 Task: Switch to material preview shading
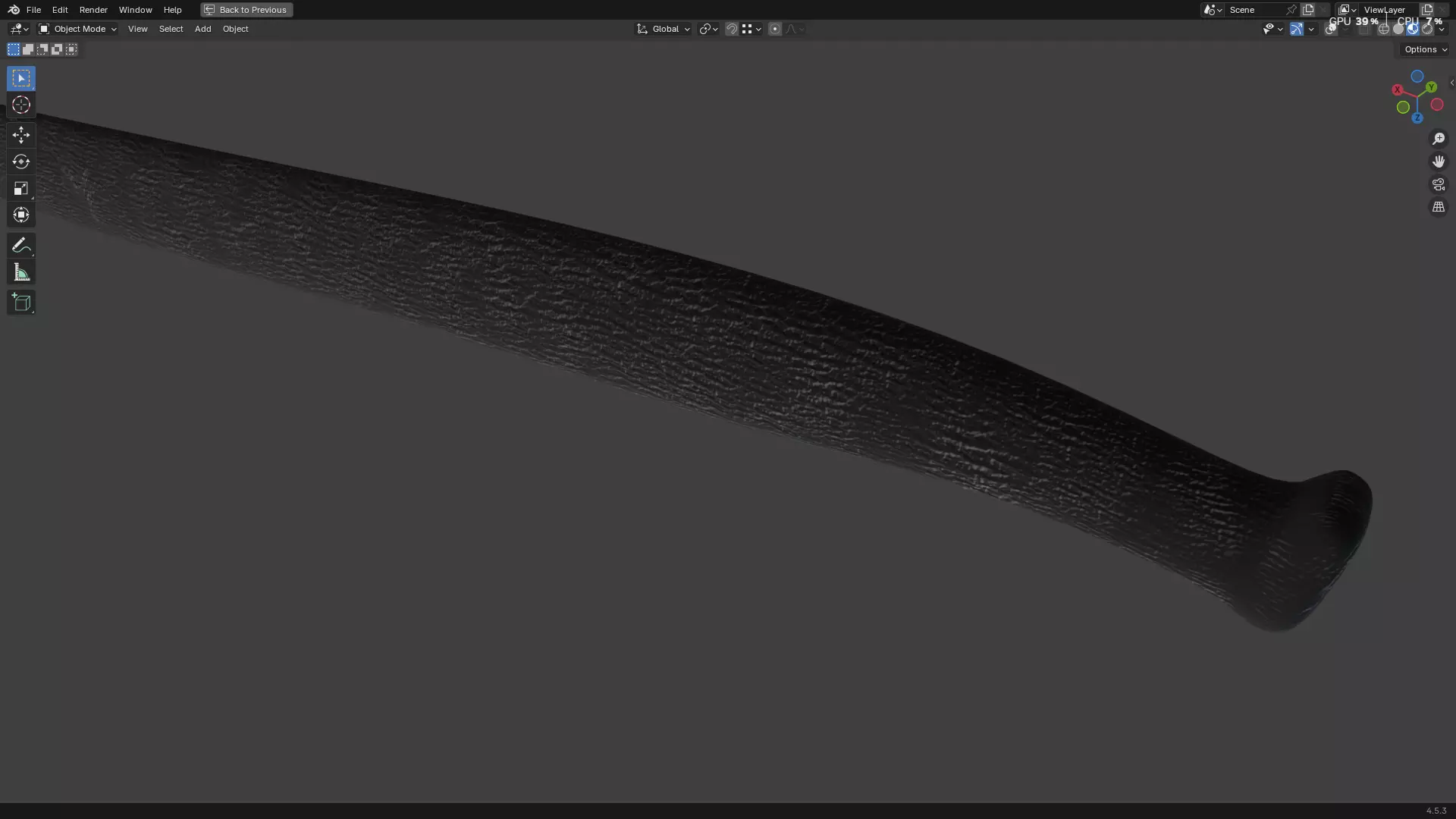(x=1413, y=30)
